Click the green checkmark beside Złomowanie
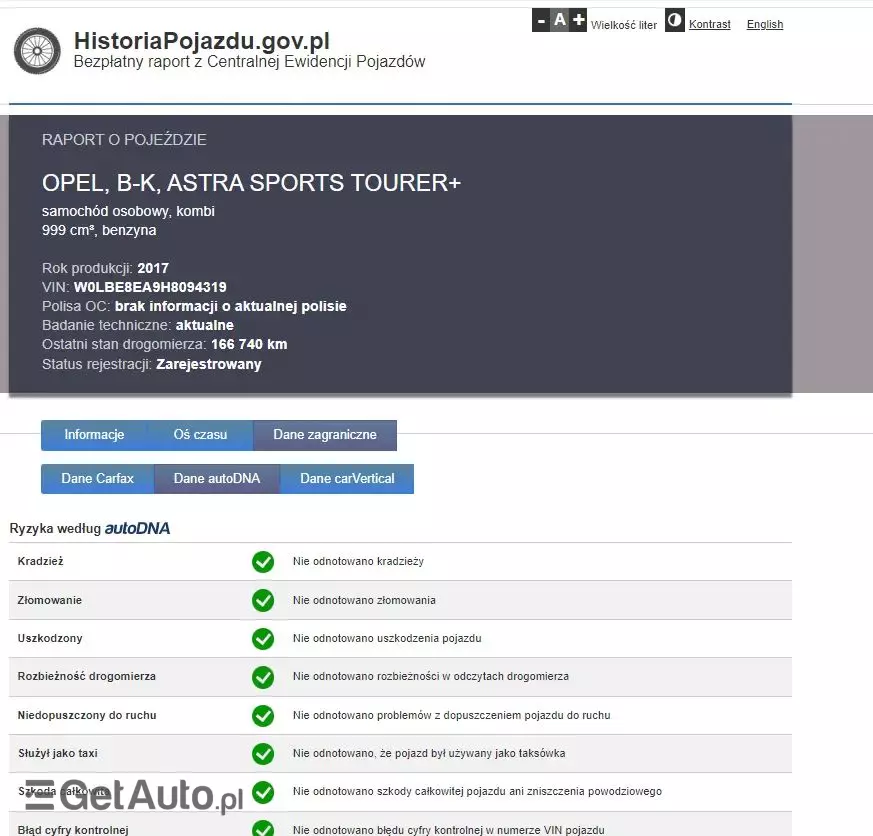Screen dimensions: 873x836 click(x=262, y=600)
